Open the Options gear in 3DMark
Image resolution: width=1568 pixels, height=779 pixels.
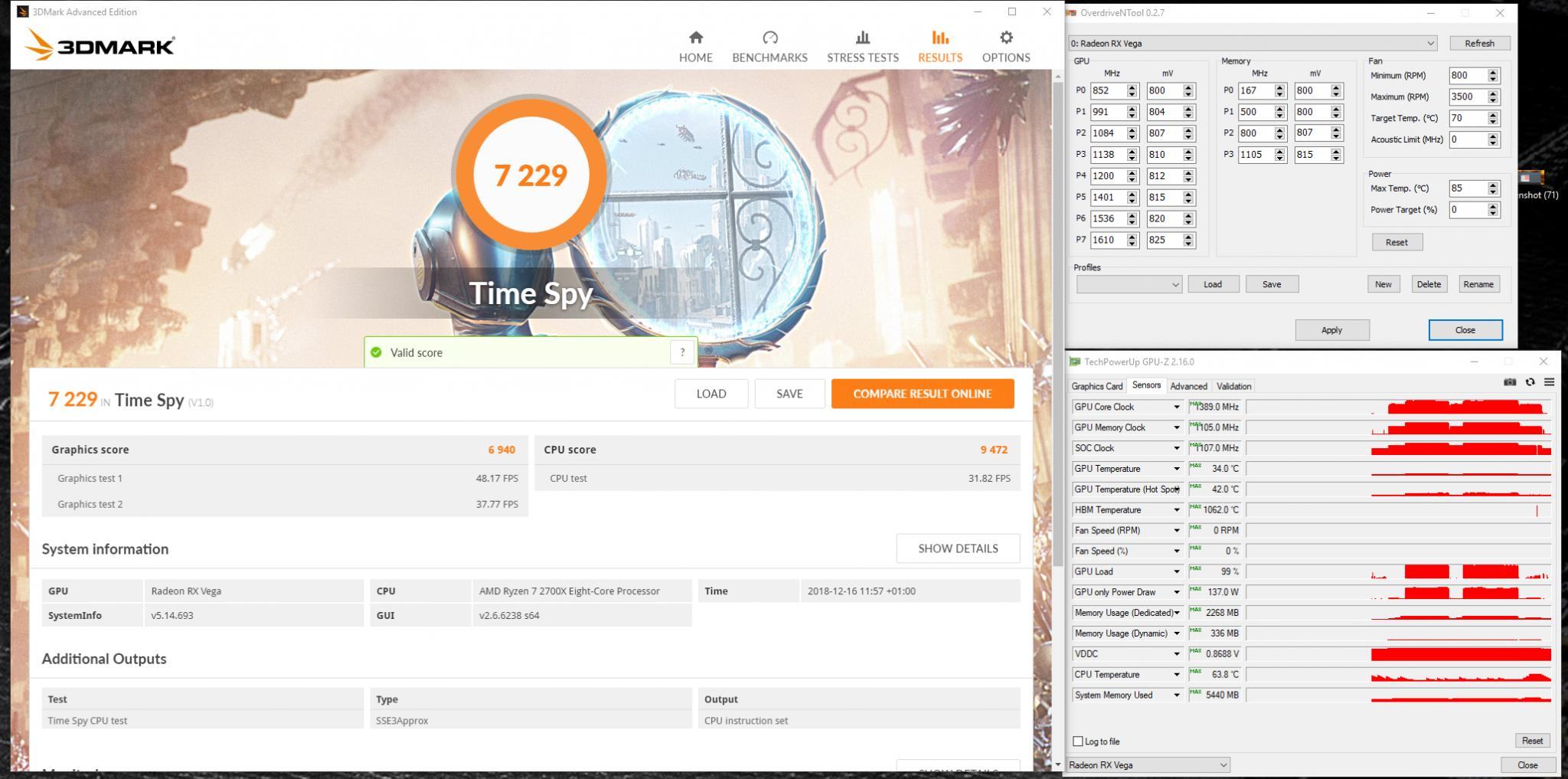coord(1006,47)
